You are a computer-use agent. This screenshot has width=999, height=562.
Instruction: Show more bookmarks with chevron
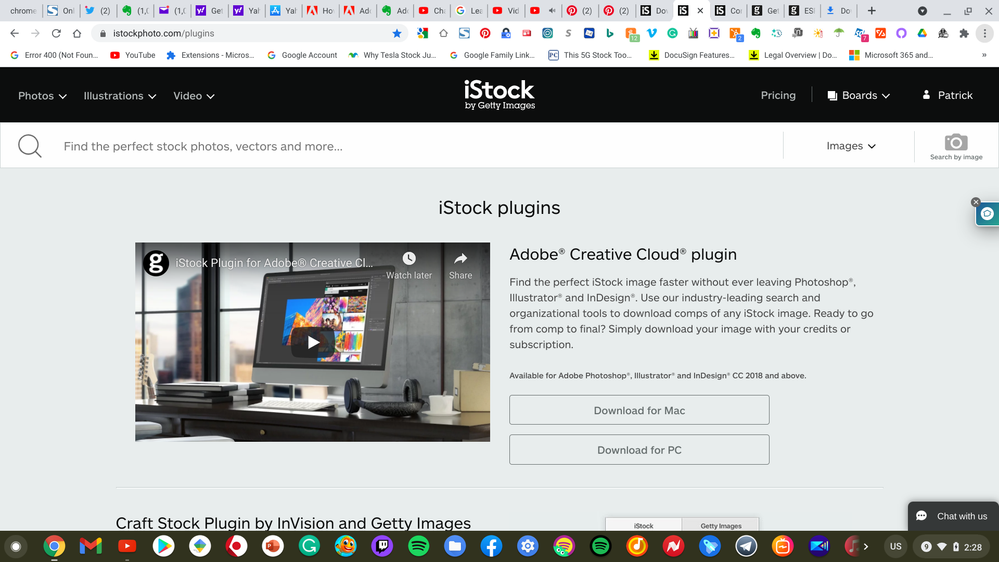coord(984,55)
